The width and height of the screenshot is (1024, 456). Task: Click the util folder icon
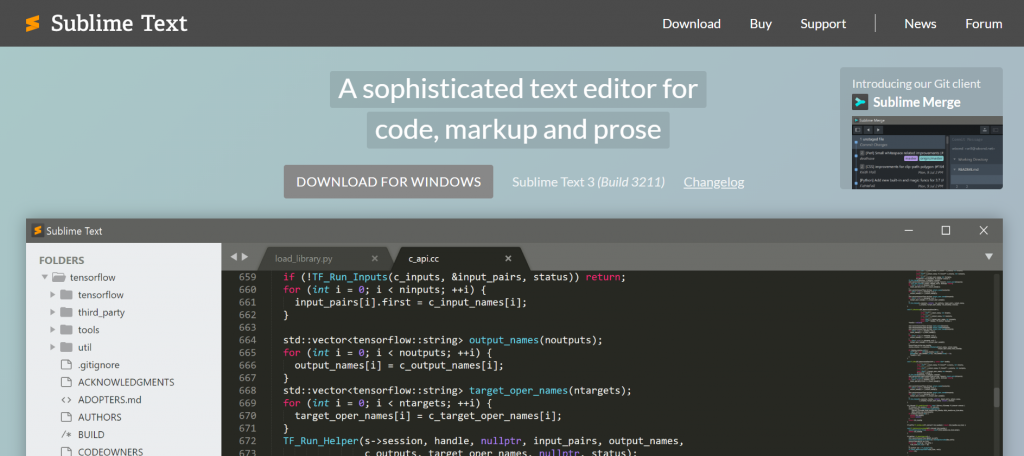[66, 347]
